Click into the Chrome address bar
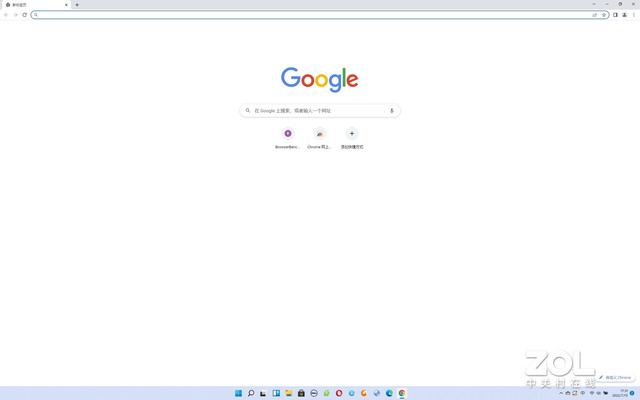 [x=300, y=15]
